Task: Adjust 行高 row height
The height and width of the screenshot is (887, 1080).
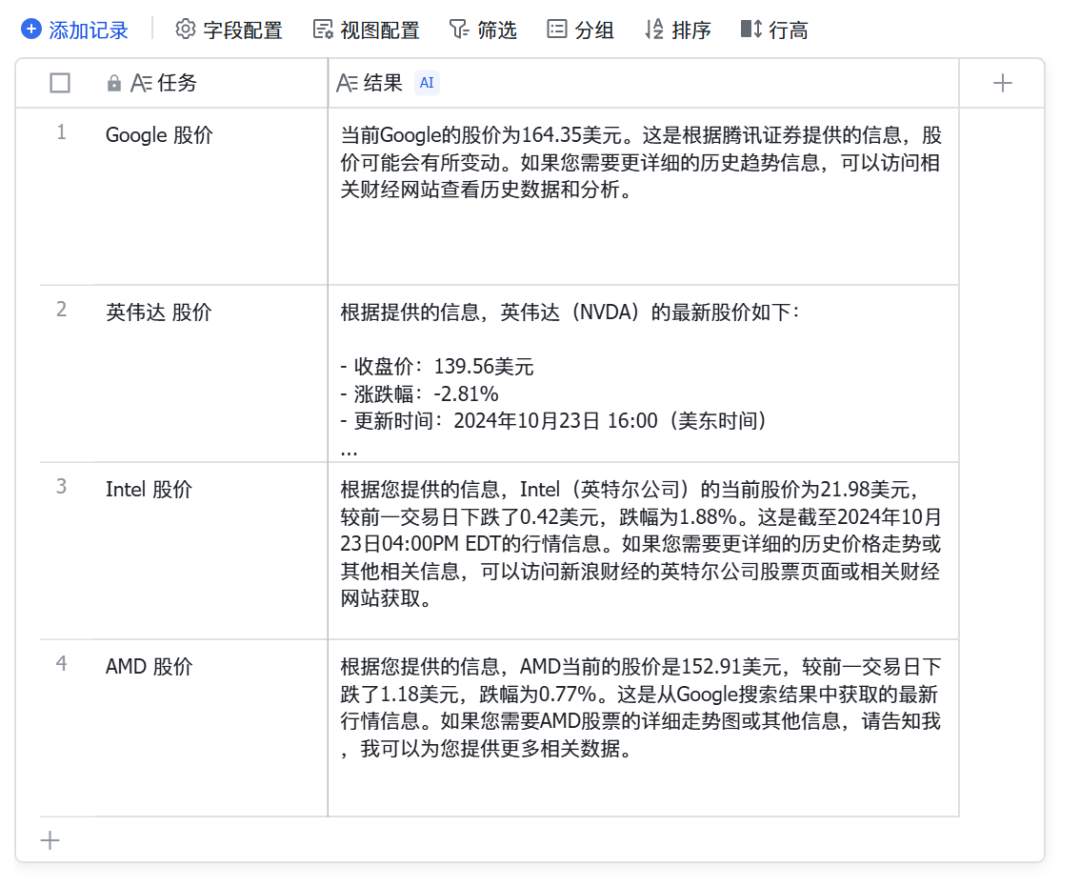Action: click(774, 30)
